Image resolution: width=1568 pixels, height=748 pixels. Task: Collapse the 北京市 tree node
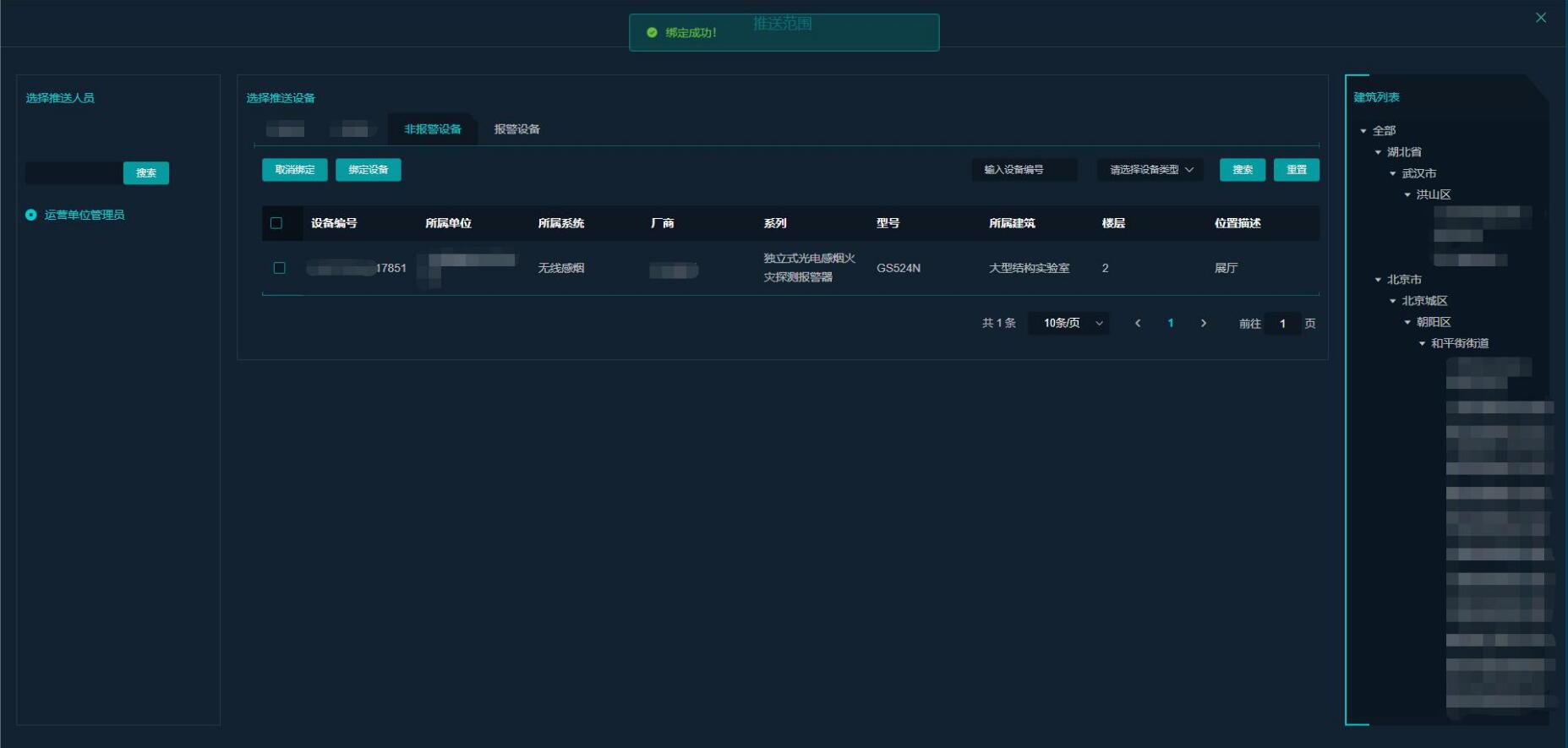click(x=1378, y=280)
